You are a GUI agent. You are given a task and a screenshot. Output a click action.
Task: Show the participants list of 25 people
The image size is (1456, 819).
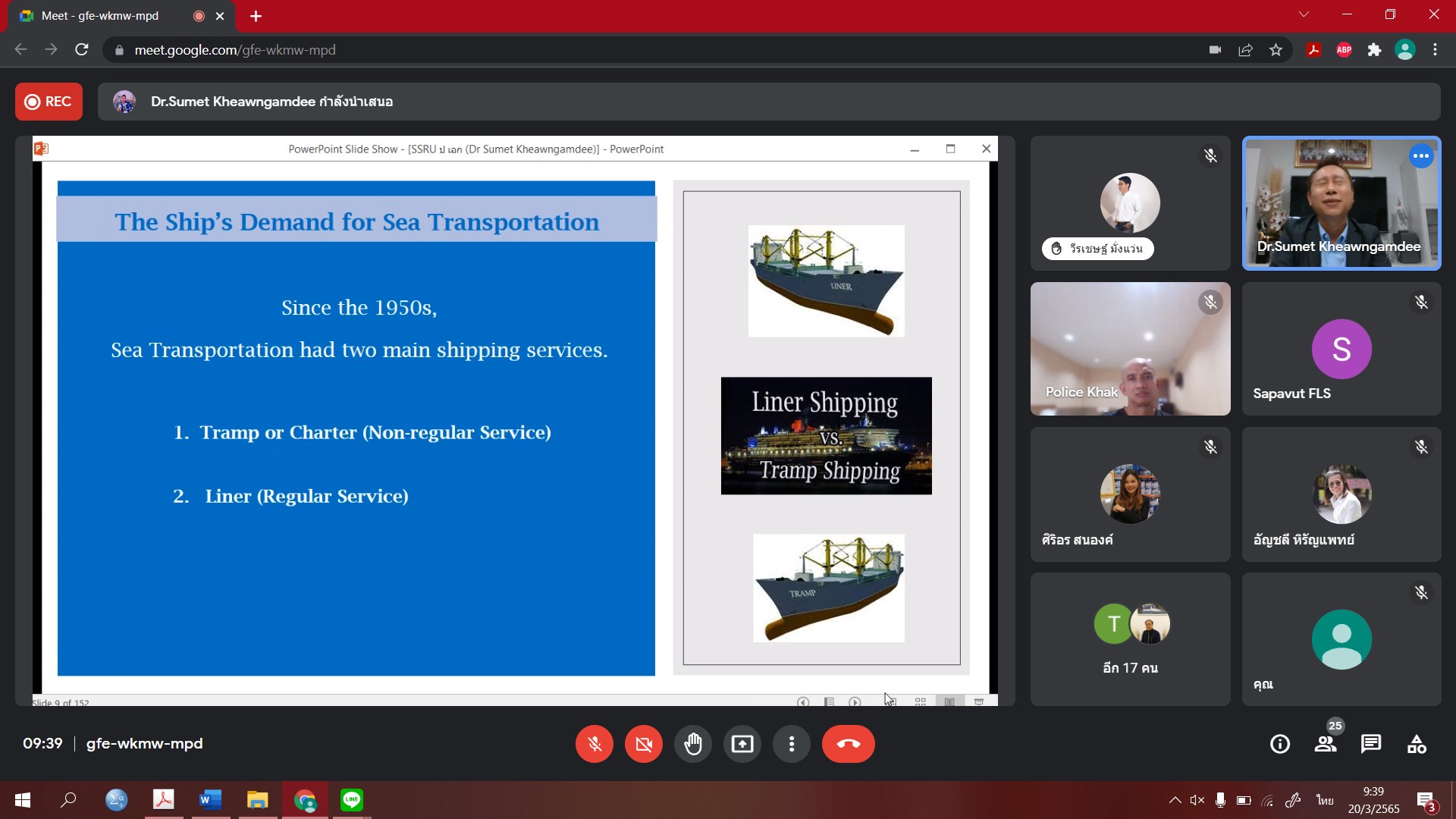point(1326,744)
